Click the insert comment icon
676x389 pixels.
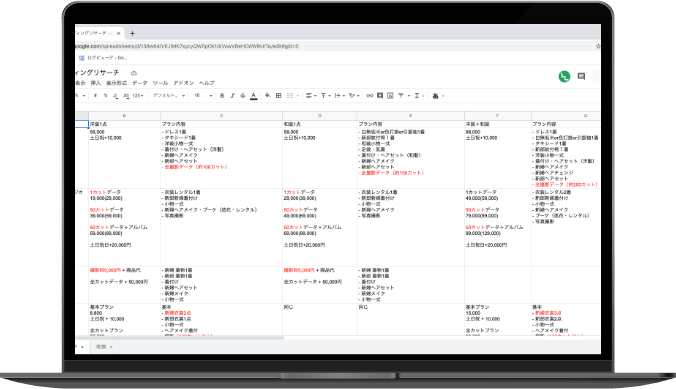point(380,96)
